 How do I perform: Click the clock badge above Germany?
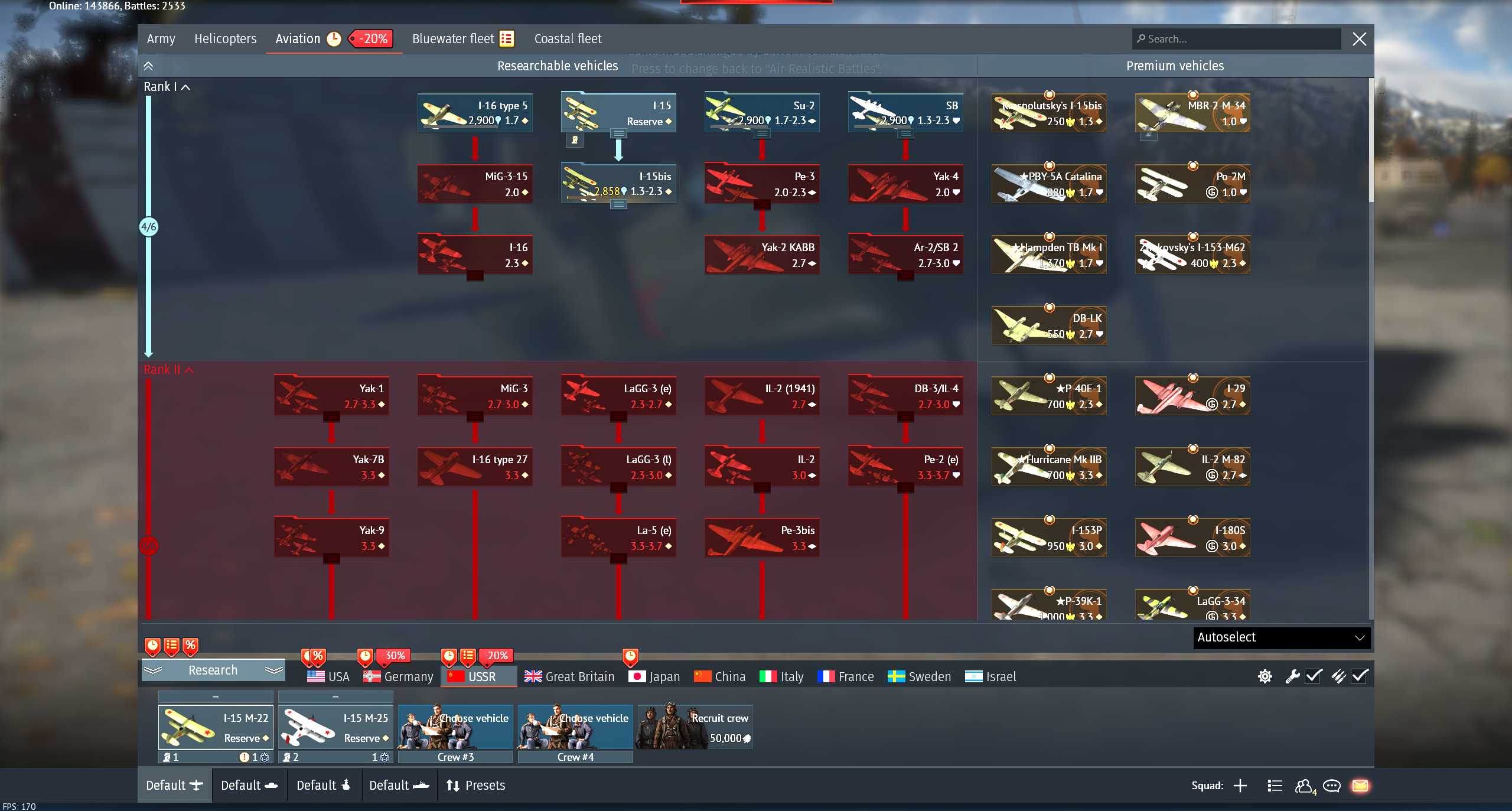pyautogui.click(x=366, y=657)
